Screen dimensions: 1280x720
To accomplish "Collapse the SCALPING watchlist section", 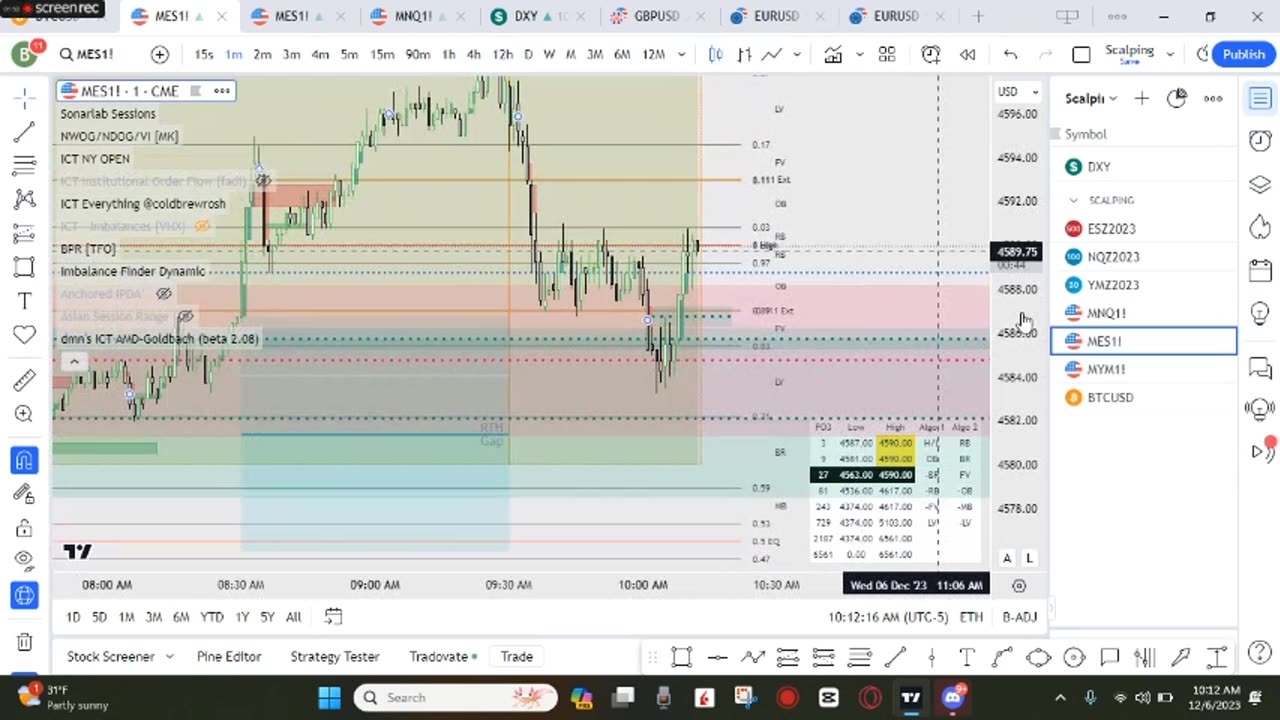I will pyautogui.click(x=1074, y=200).
